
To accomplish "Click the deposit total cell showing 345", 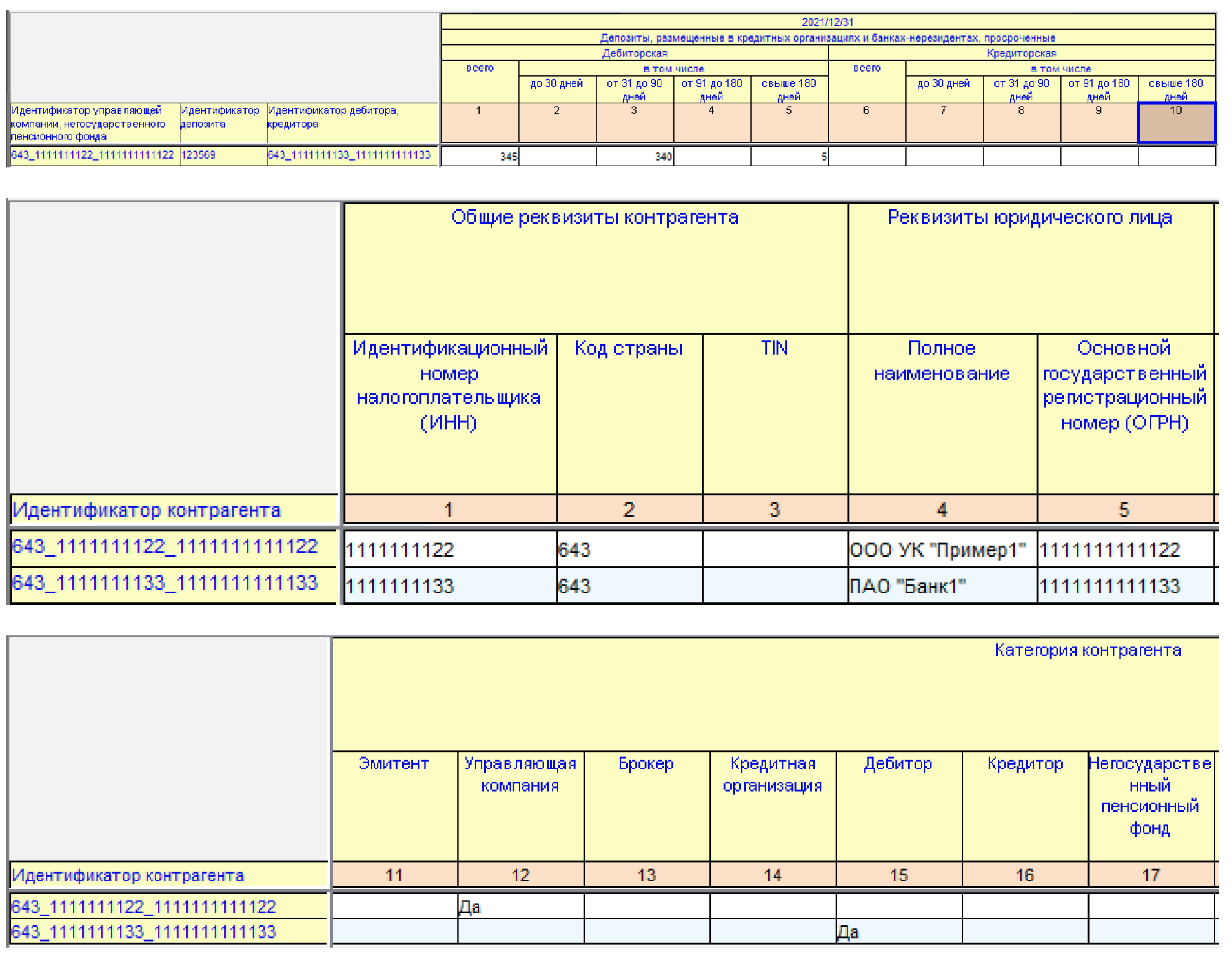I will click(x=480, y=156).
